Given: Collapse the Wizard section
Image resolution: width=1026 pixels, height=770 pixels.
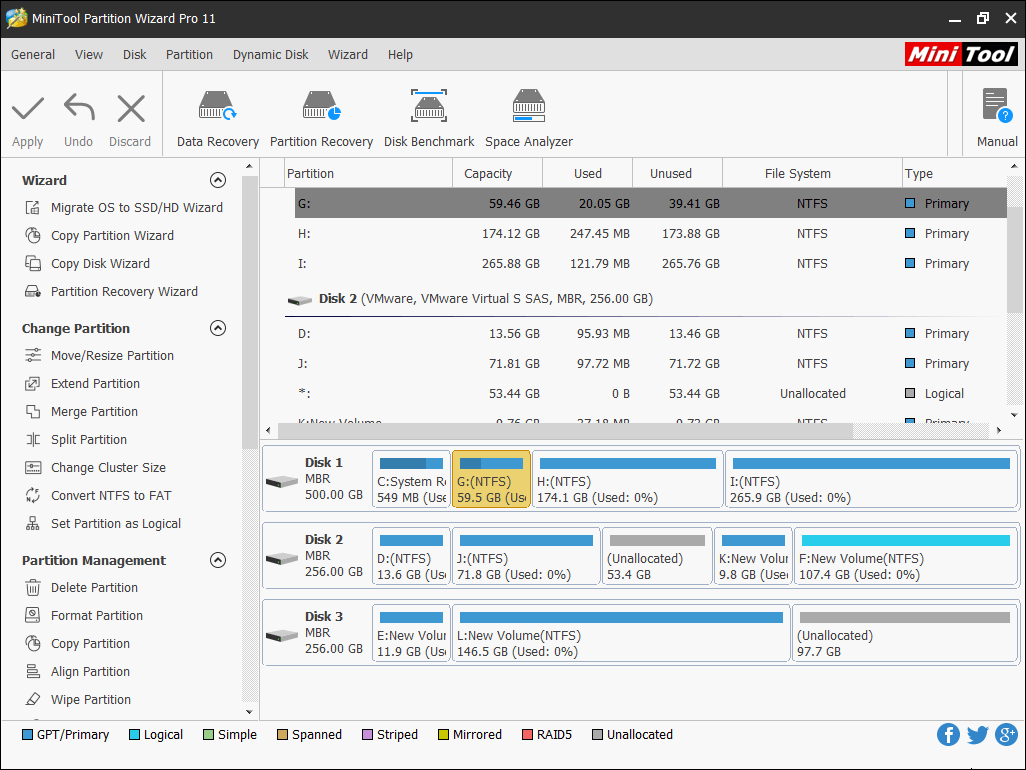Looking at the screenshot, I should [x=218, y=180].
